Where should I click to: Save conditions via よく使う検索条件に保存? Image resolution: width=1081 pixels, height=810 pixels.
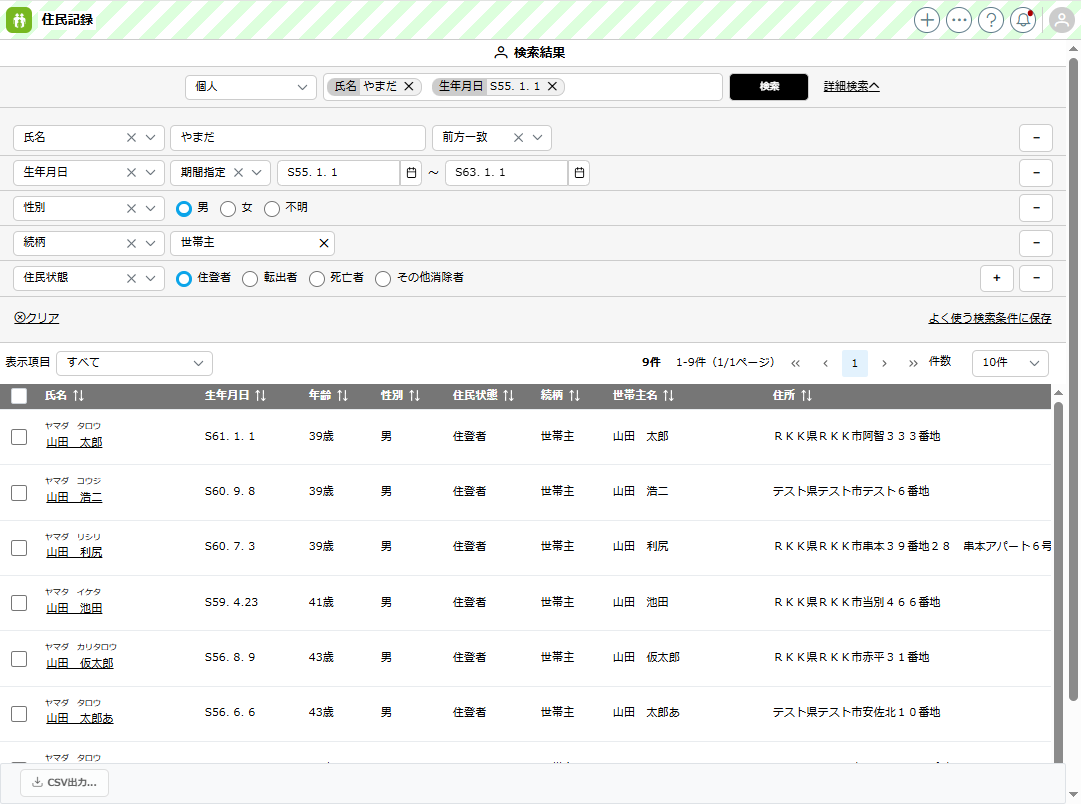989,318
